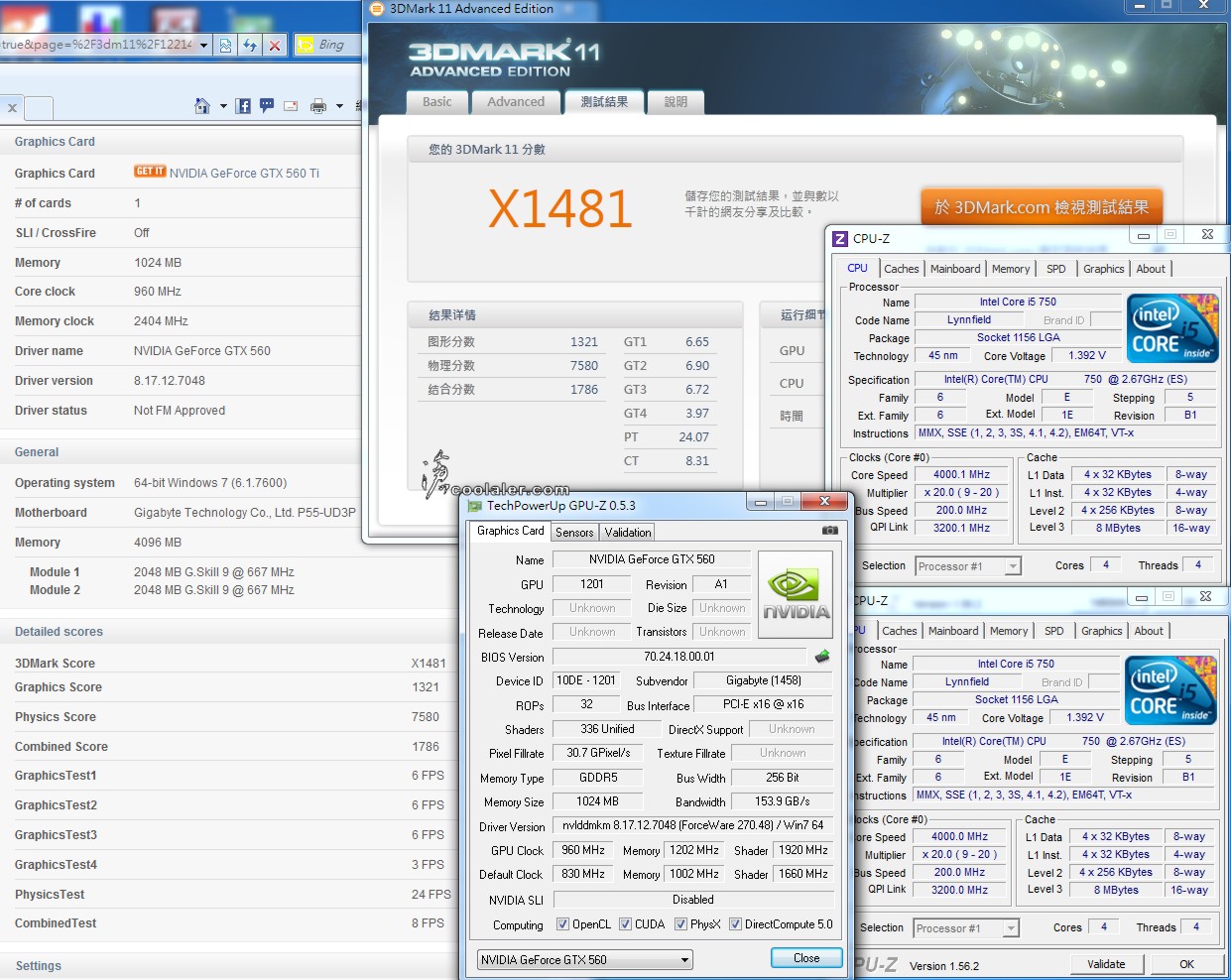Switch to the Advanced tab in 3DMark 11
Viewport: 1231px width, 980px height.
(516, 102)
